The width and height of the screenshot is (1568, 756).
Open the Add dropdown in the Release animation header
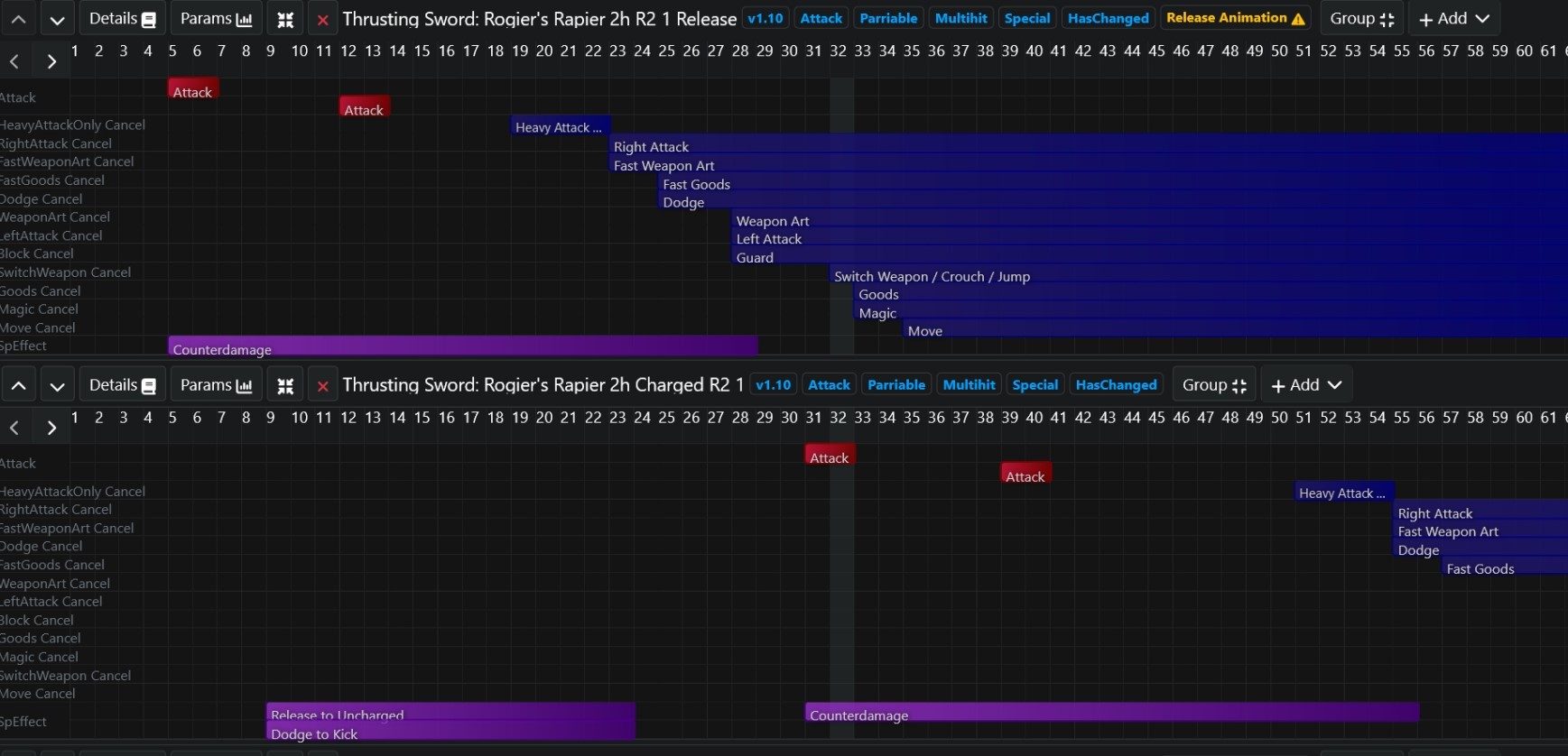(1453, 19)
